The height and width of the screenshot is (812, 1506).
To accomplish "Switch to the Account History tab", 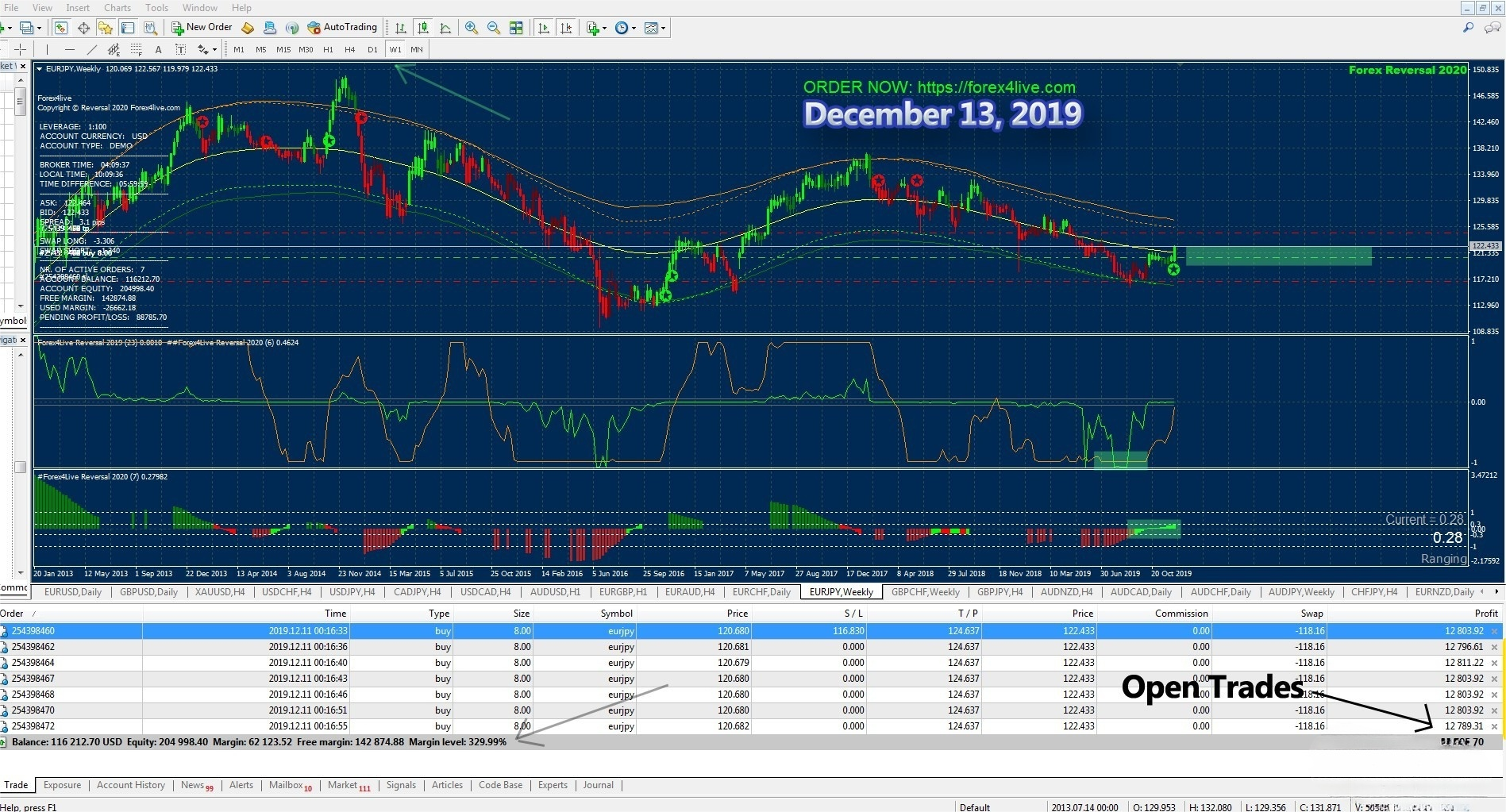I will (130, 785).
